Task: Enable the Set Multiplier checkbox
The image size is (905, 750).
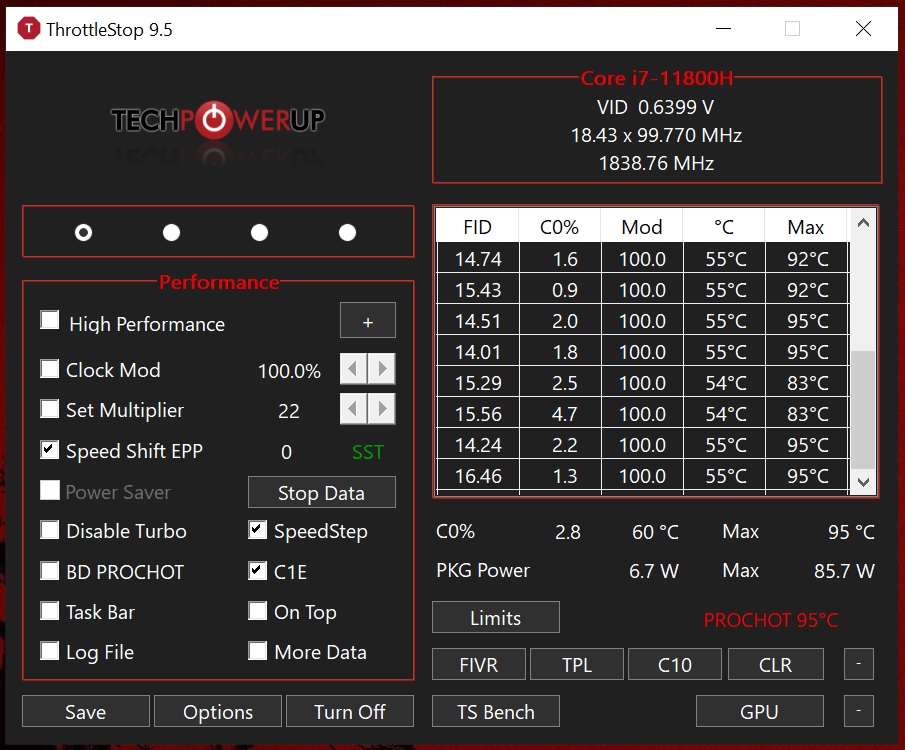Action: [50, 409]
